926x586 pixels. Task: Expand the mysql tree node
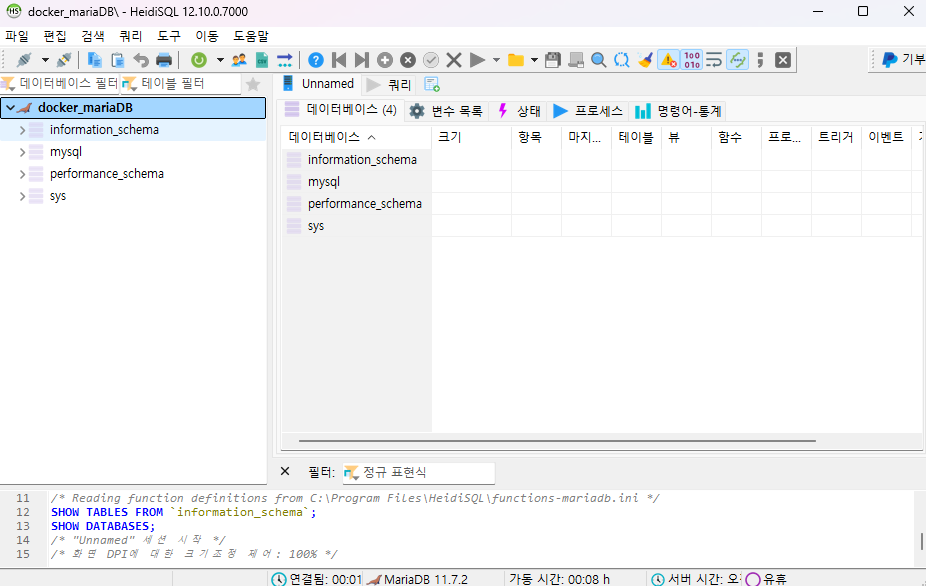coord(22,152)
